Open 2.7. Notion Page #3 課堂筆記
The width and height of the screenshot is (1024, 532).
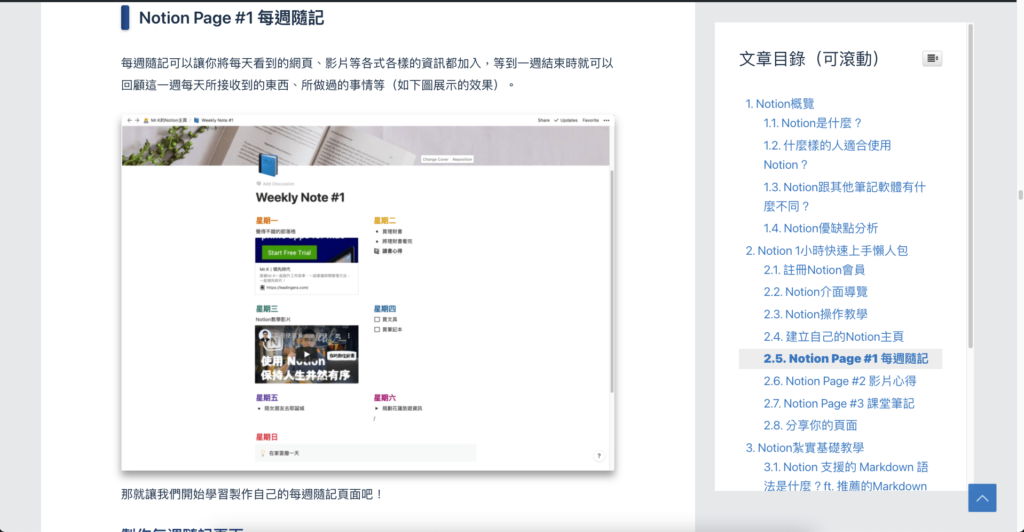pyautogui.click(x=839, y=403)
